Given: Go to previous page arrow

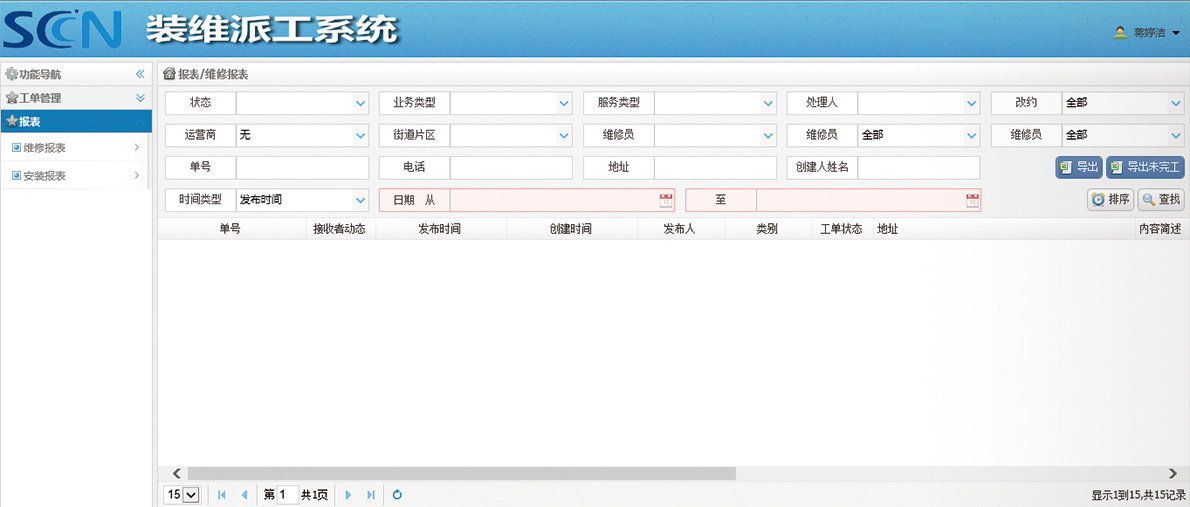Looking at the screenshot, I should 244,495.
